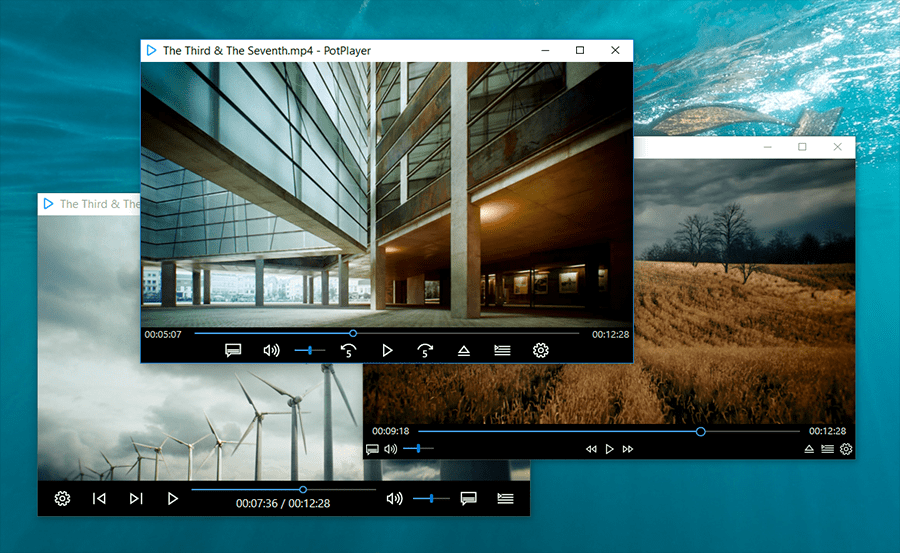
Task: Play video in the front PotPlayer window
Action: point(388,350)
